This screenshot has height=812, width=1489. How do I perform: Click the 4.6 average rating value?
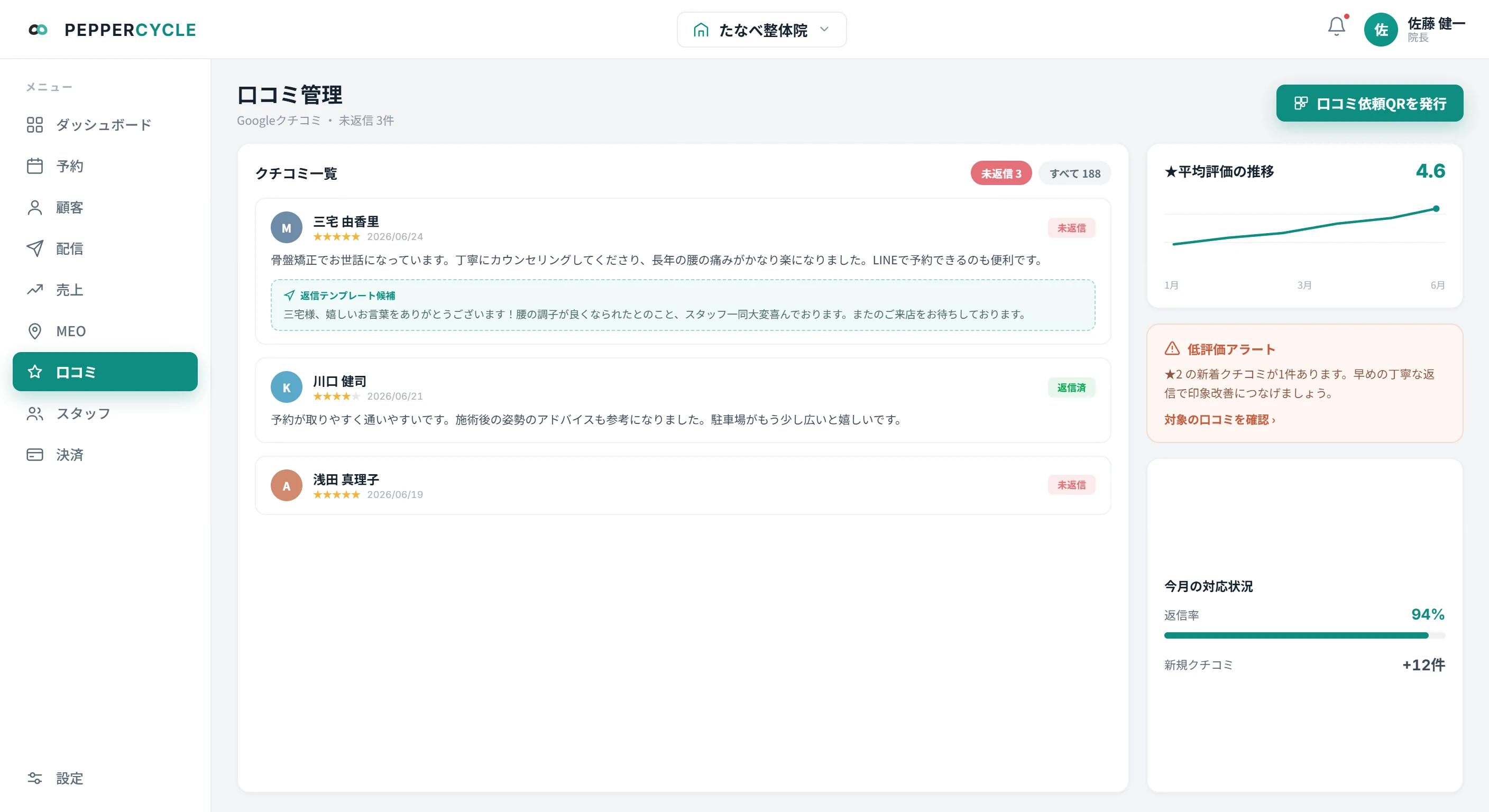coord(1431,171)
